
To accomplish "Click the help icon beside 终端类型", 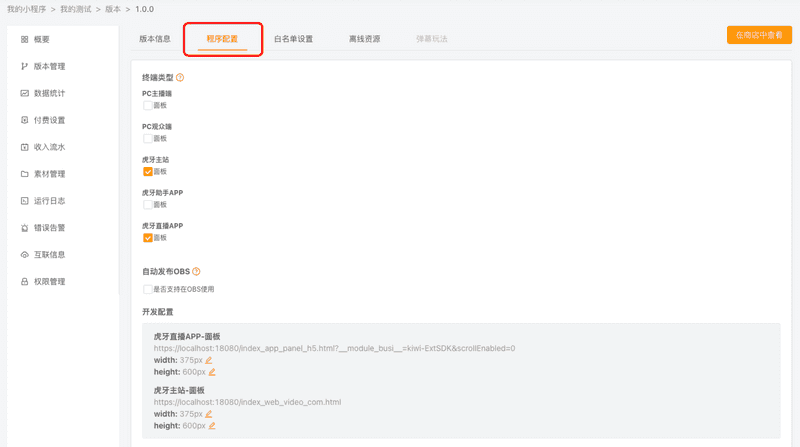I will pyautogui.click(x=180, y=78).
